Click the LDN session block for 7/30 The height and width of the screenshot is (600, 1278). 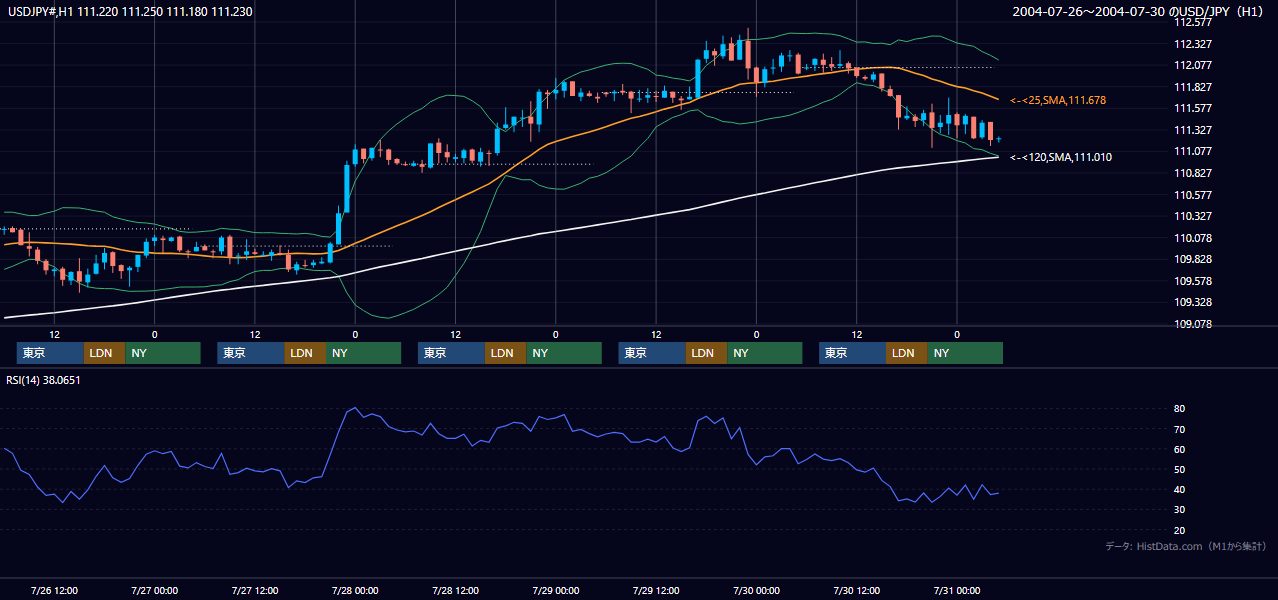(x=907, y=353)
